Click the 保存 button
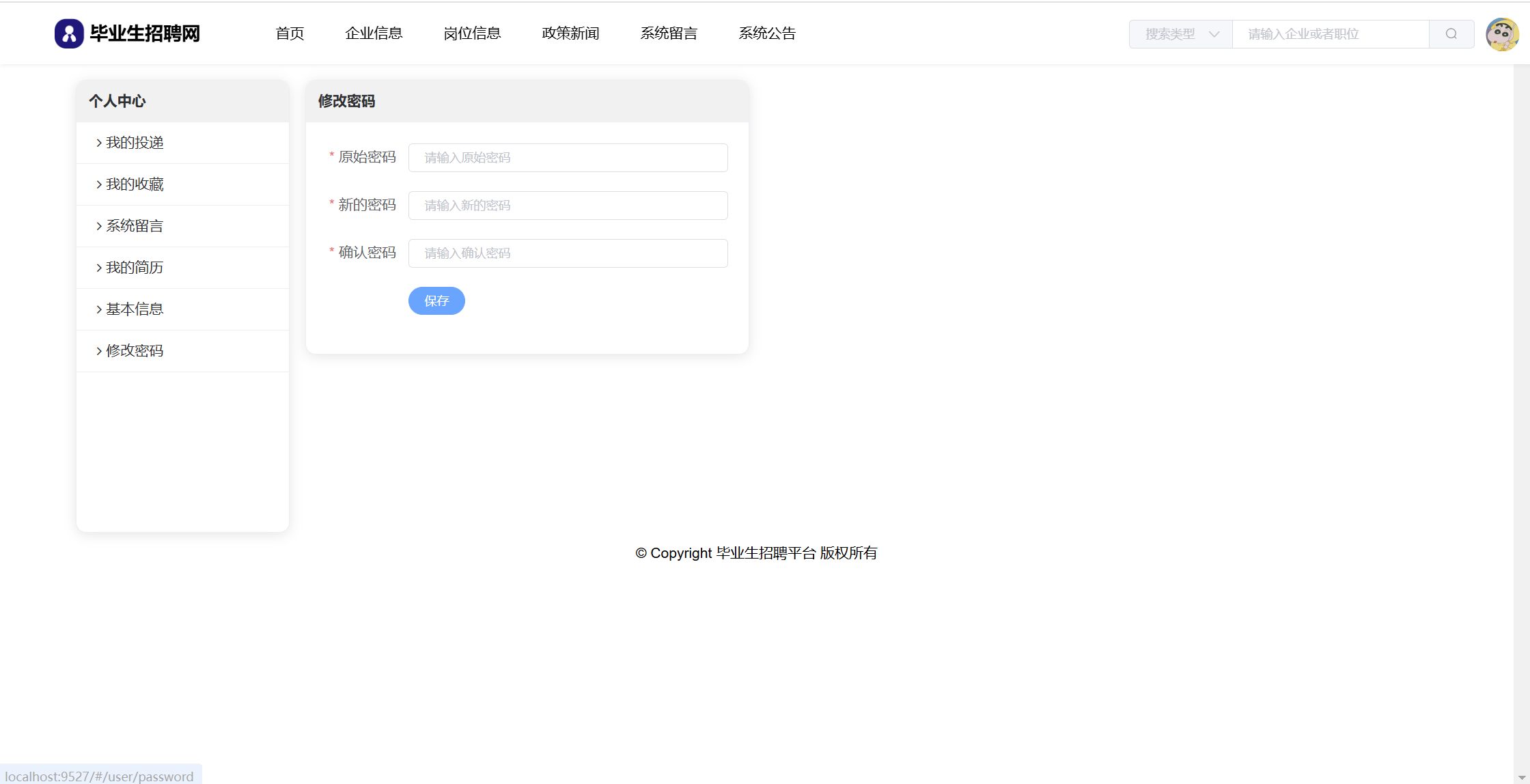 [x=436, y=301]
